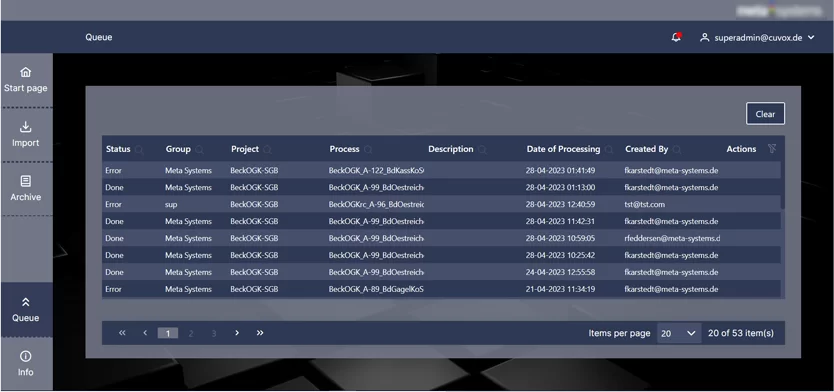The width and height of the screenshot is (834, 392).
Task: Search icon in Date of Processing header
Action: pyautogui.click(x=609, y=150)
